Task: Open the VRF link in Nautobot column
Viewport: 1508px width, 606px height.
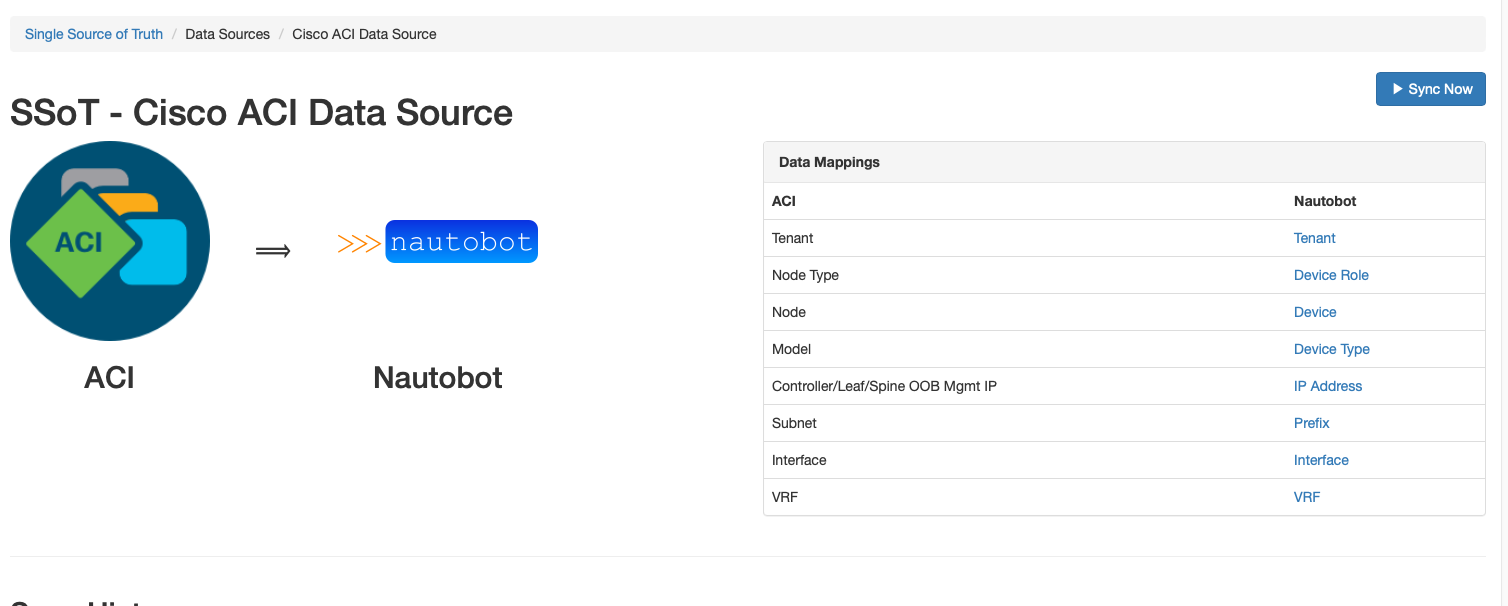Action: pyautogui.click(x=1307, y=497)
